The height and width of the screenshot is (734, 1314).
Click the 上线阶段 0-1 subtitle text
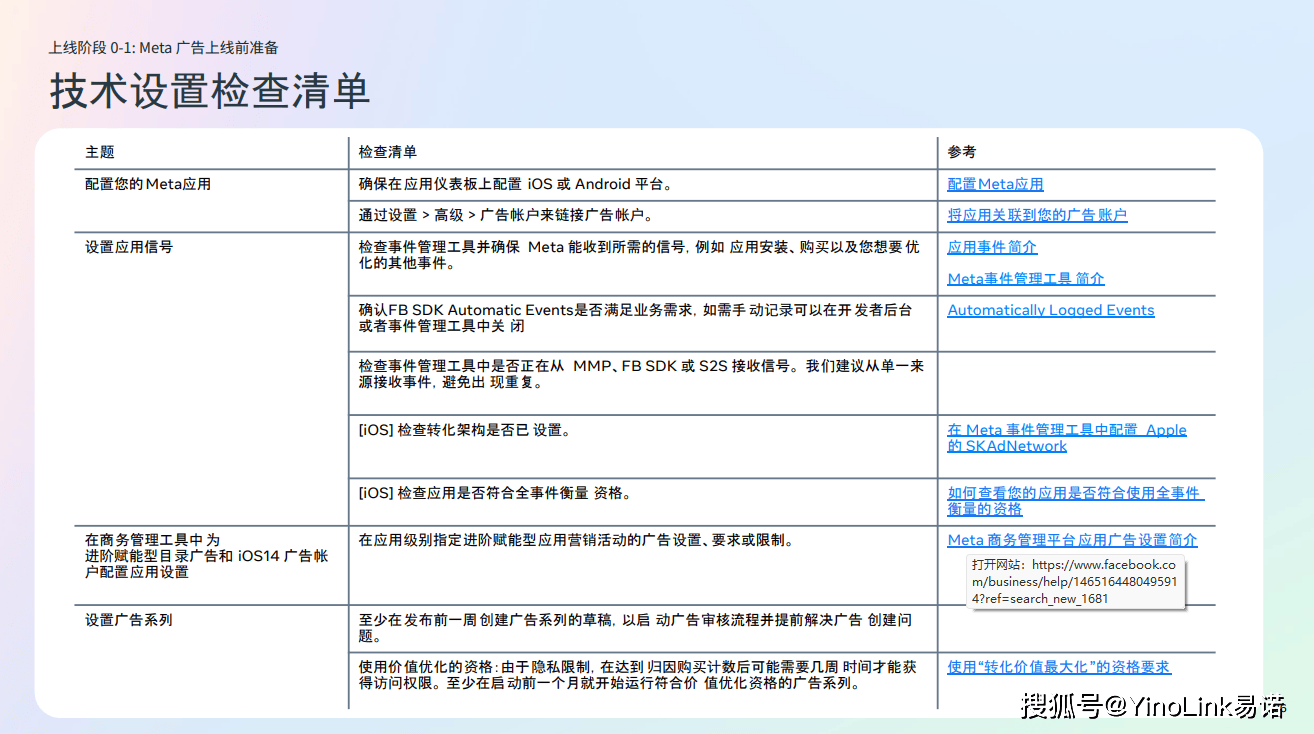[x=163, y=47]
